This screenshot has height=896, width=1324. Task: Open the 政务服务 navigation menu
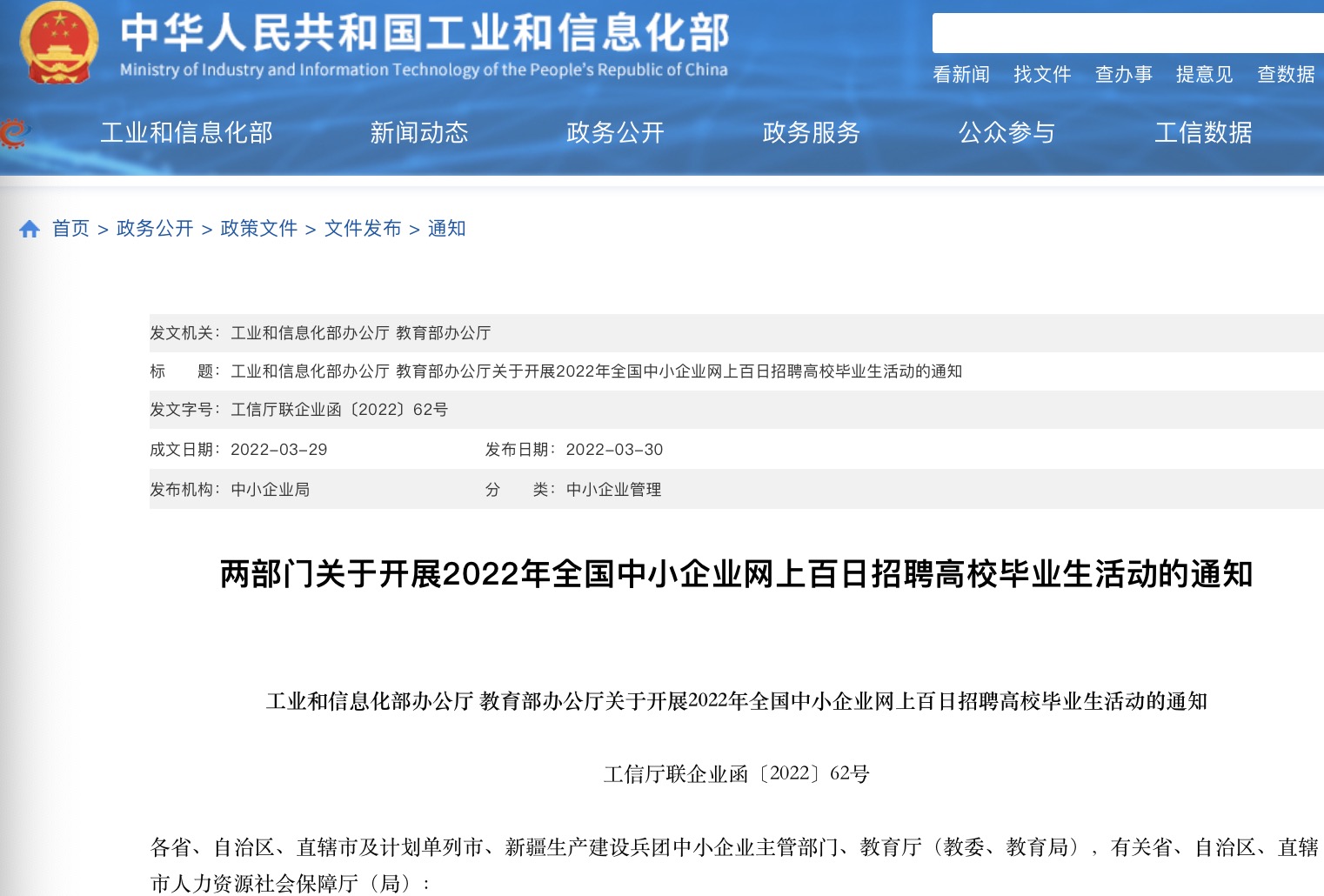pos(811,132)
